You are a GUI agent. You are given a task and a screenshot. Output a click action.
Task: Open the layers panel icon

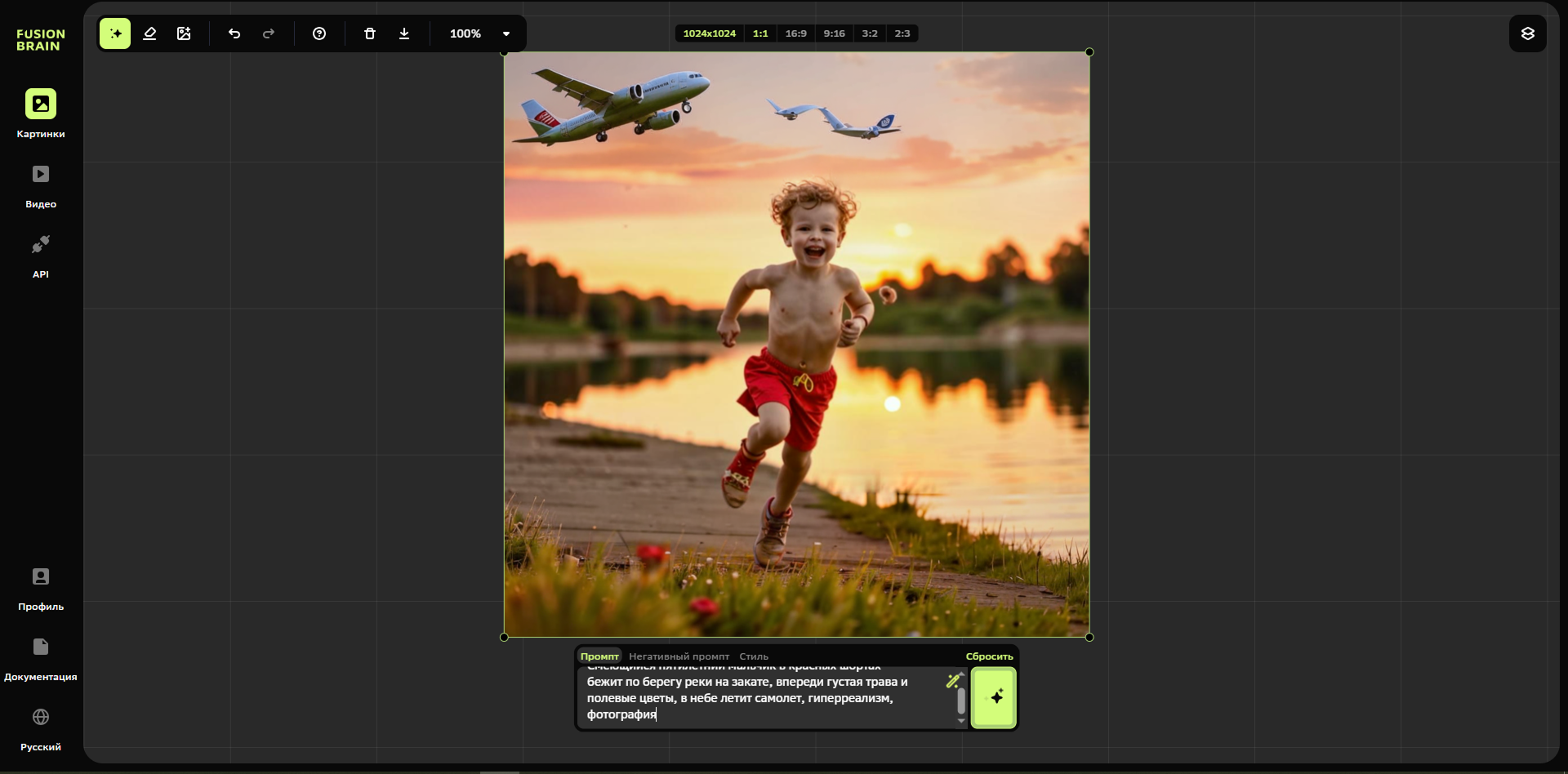point(1527,33)
